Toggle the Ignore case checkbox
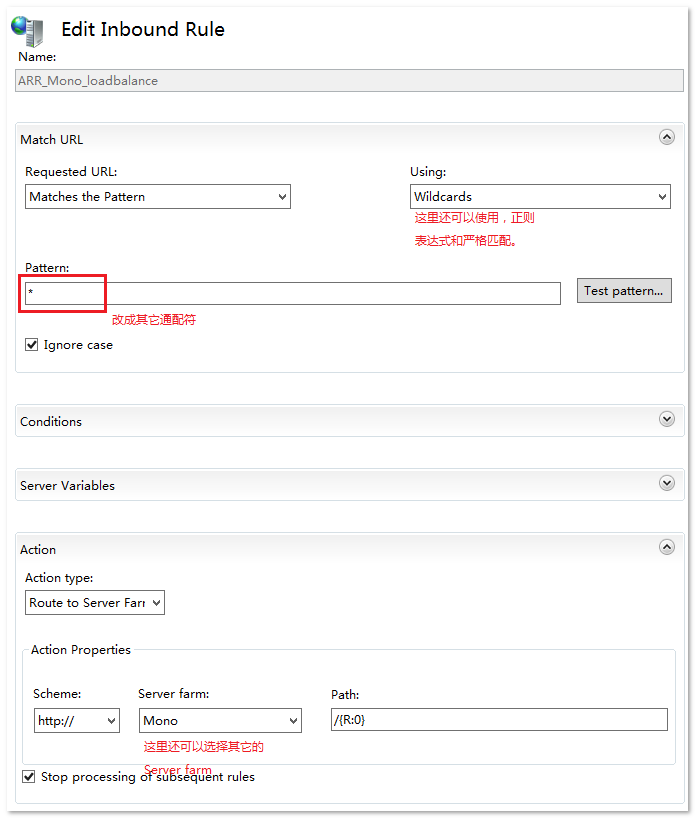Screen dimensions: 695x818 pyautogui.click(x=32, y=345)
